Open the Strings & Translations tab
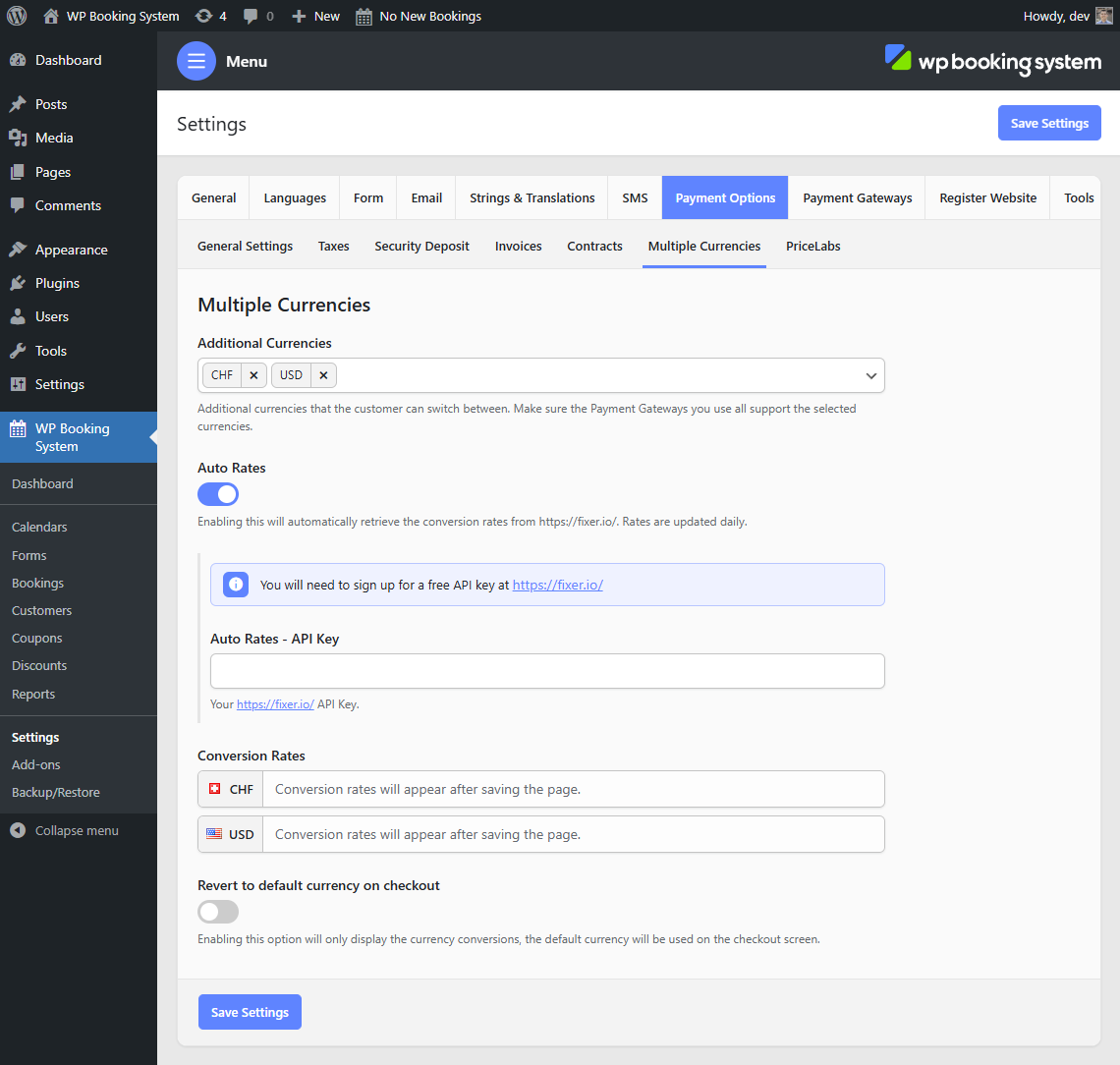 532,197
